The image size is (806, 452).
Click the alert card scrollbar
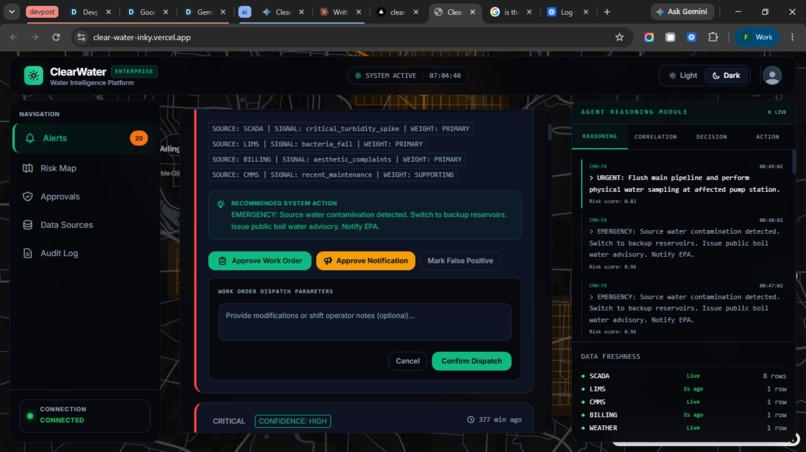(x=549, y=132)
